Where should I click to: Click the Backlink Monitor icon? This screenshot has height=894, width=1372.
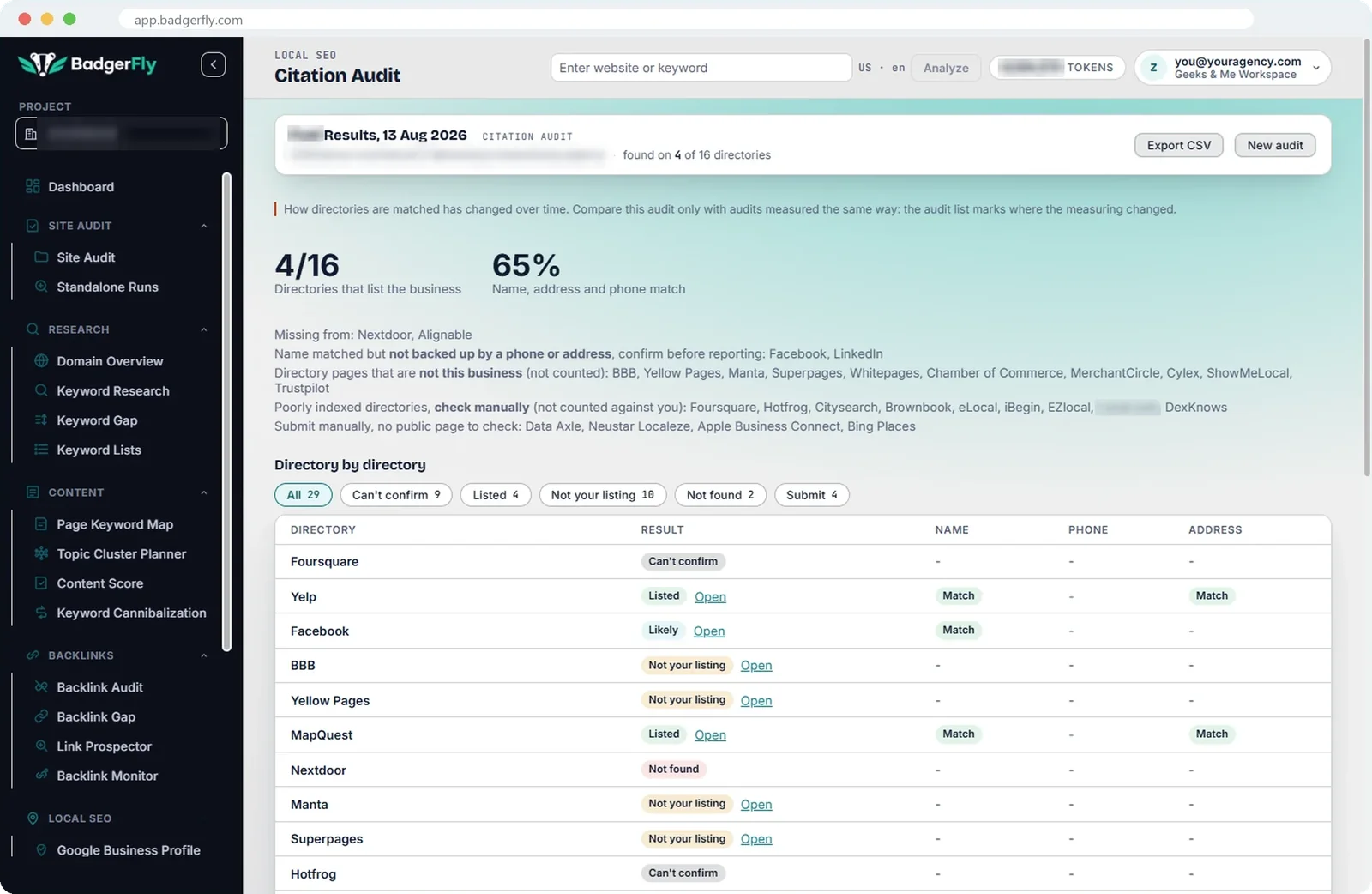click(41, 776)
